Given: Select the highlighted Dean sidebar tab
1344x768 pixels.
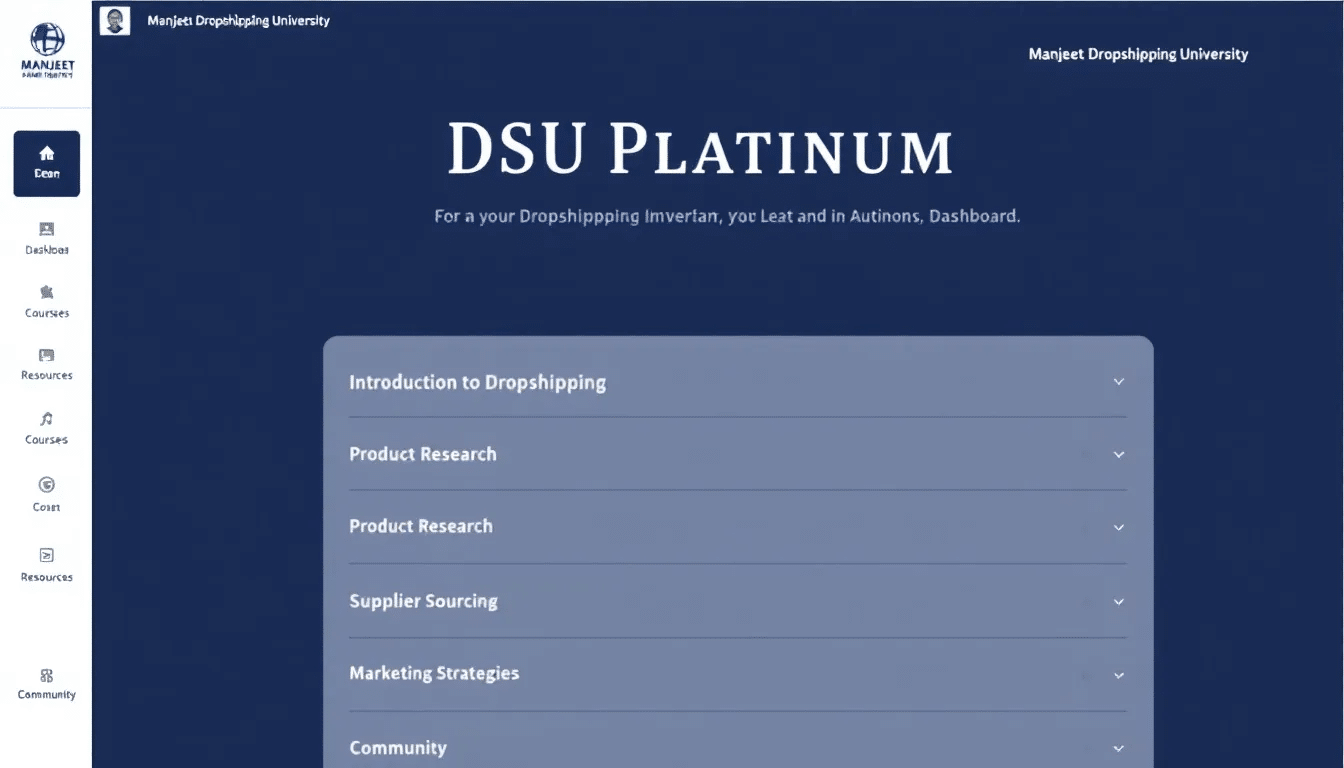Looking at the screenshot, I should tap(46, 163).
